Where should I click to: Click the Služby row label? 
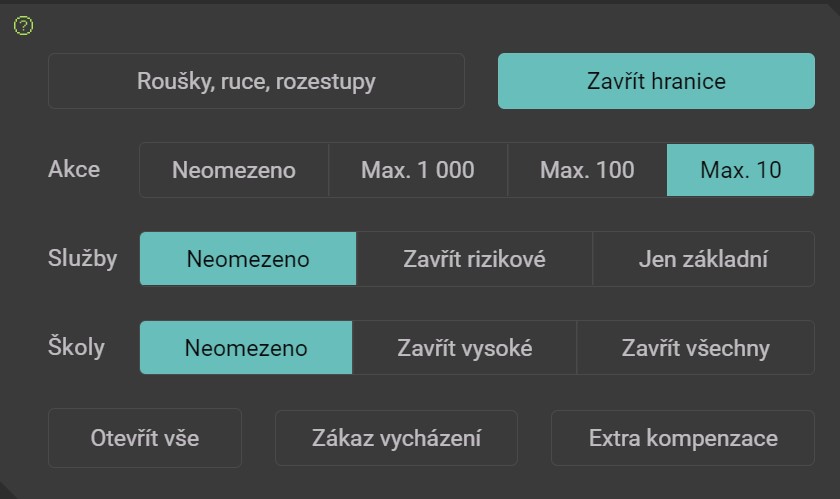point(82,258)
